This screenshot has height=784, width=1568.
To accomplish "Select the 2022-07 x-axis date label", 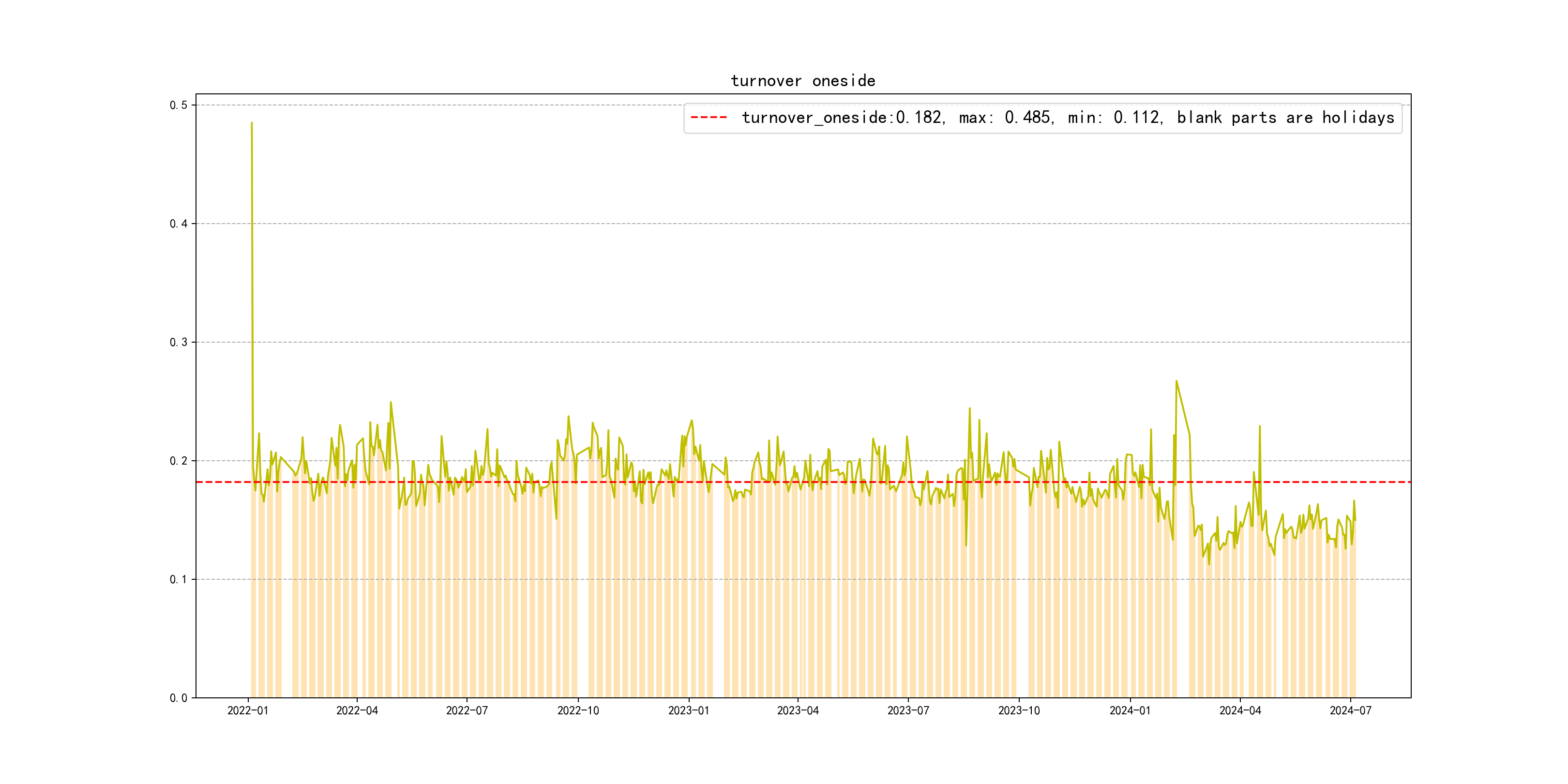I will (x=467, y=711).
